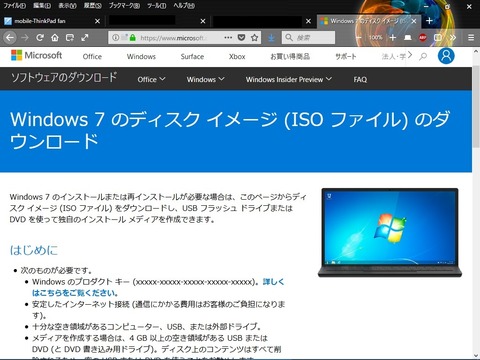
Task: Show more toolbar tools via double chevron
Action: tap(453, 38)
